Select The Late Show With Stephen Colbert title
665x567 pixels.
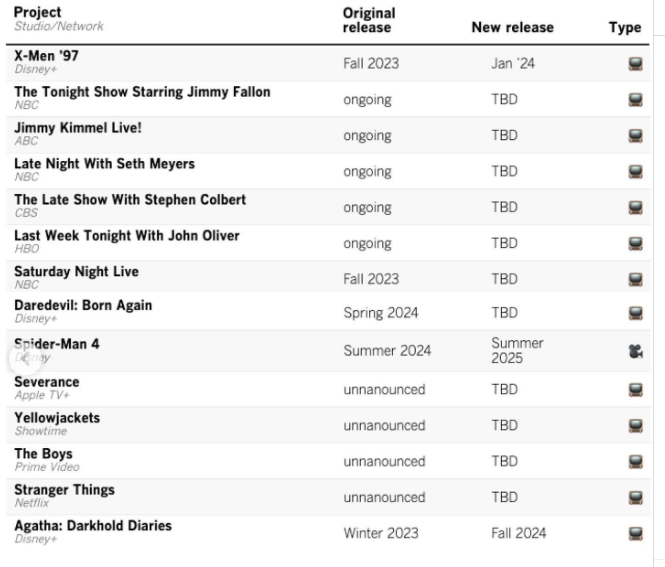click(130, 200)
